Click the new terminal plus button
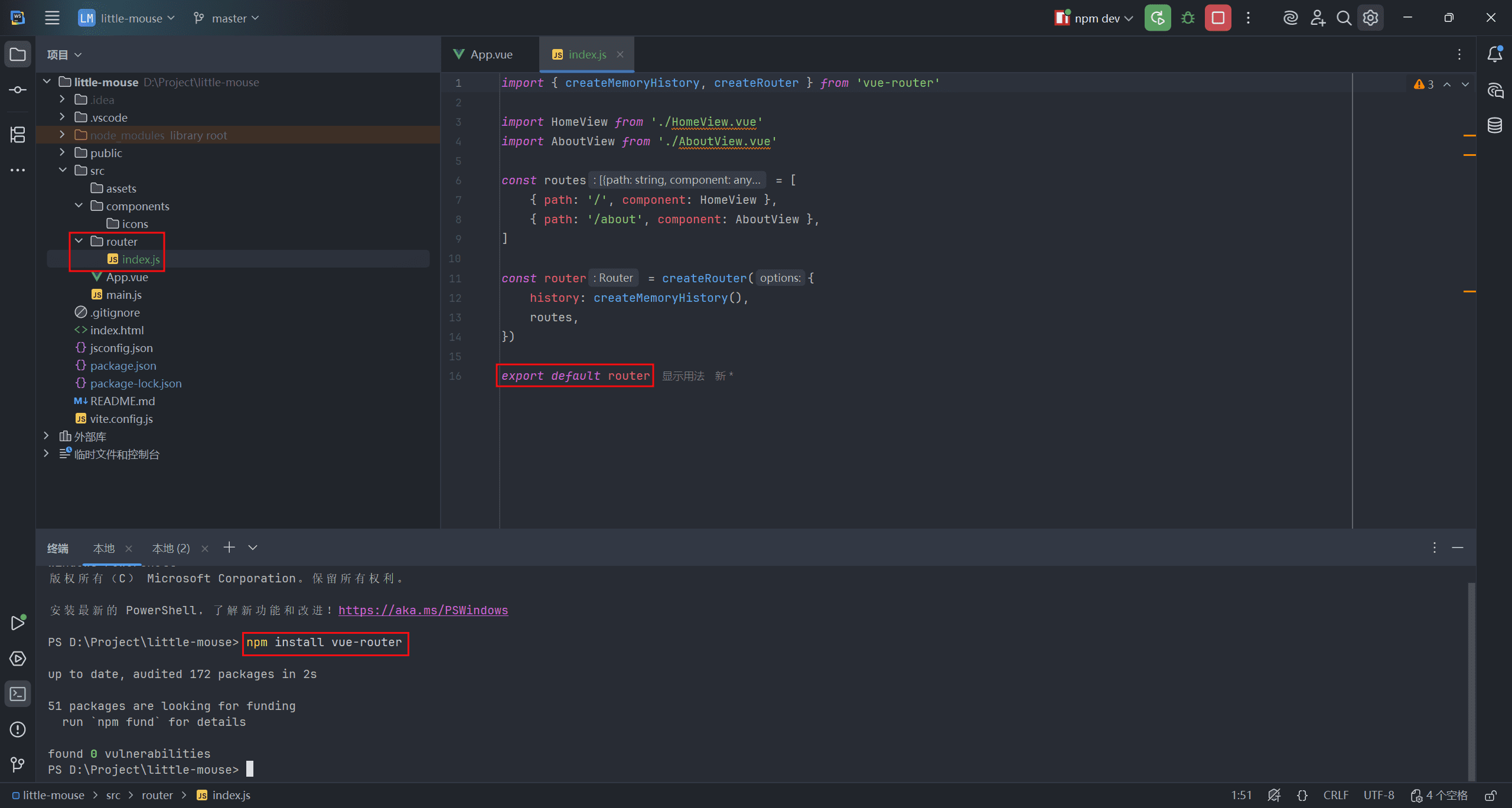This screenshot has height=808, width=1512. (229, 548)
